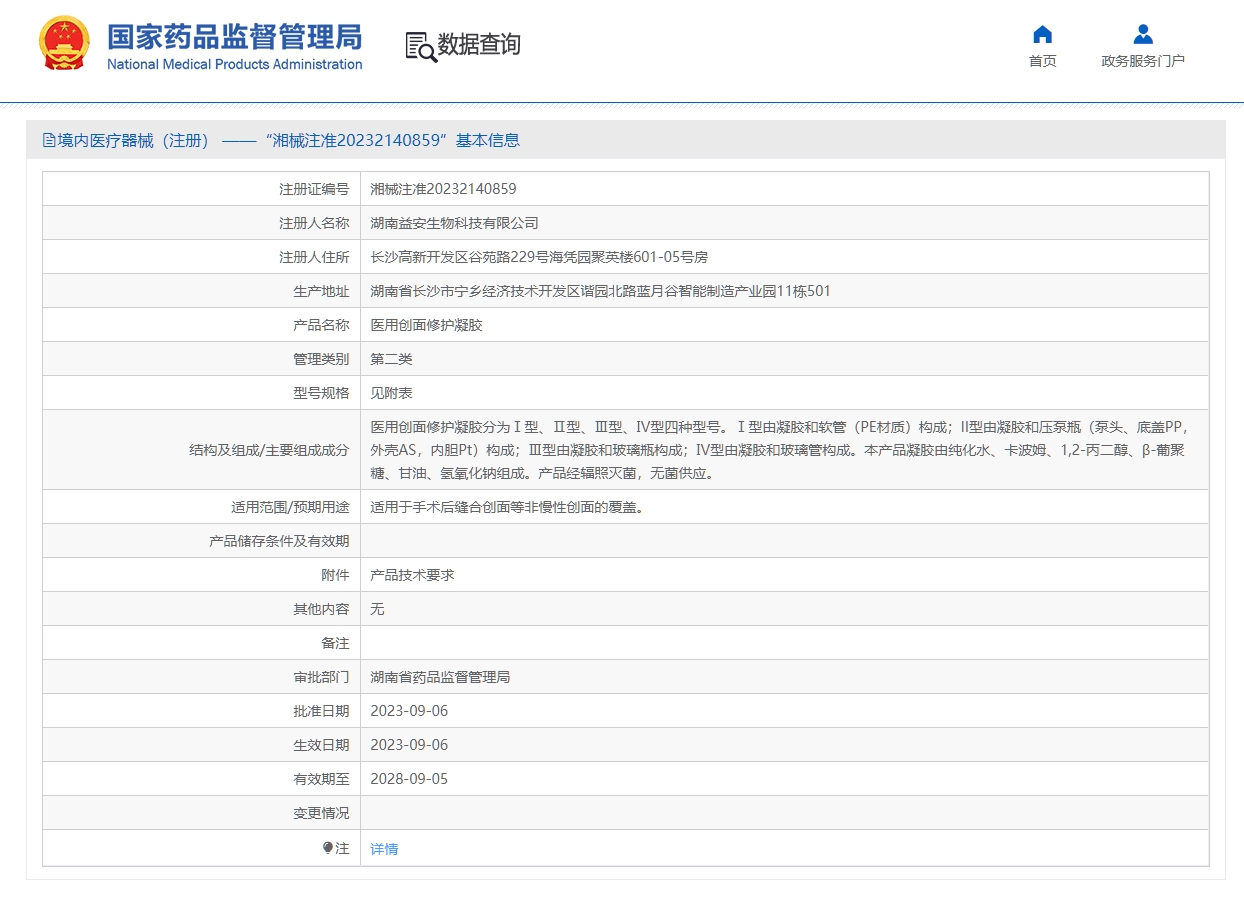The height and width of the screenshot is (897, 1244).
Task: Click the production address starting 湖南省长沙市宁乡
Action: point(600,291)
